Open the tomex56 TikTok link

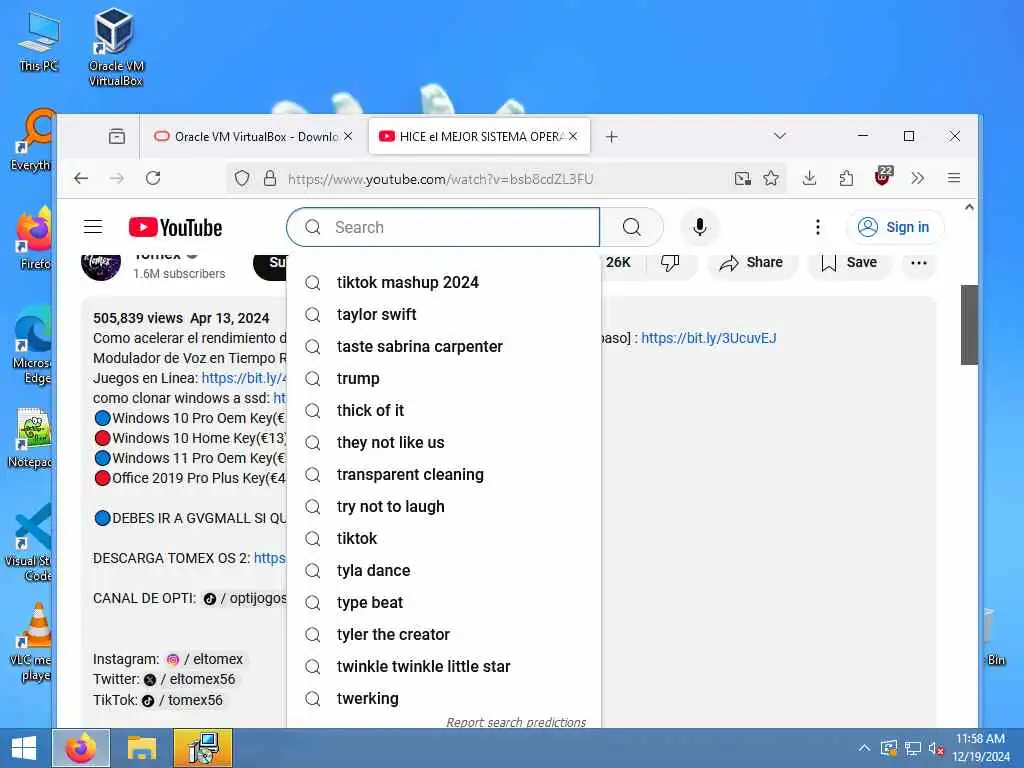point(182,700)
